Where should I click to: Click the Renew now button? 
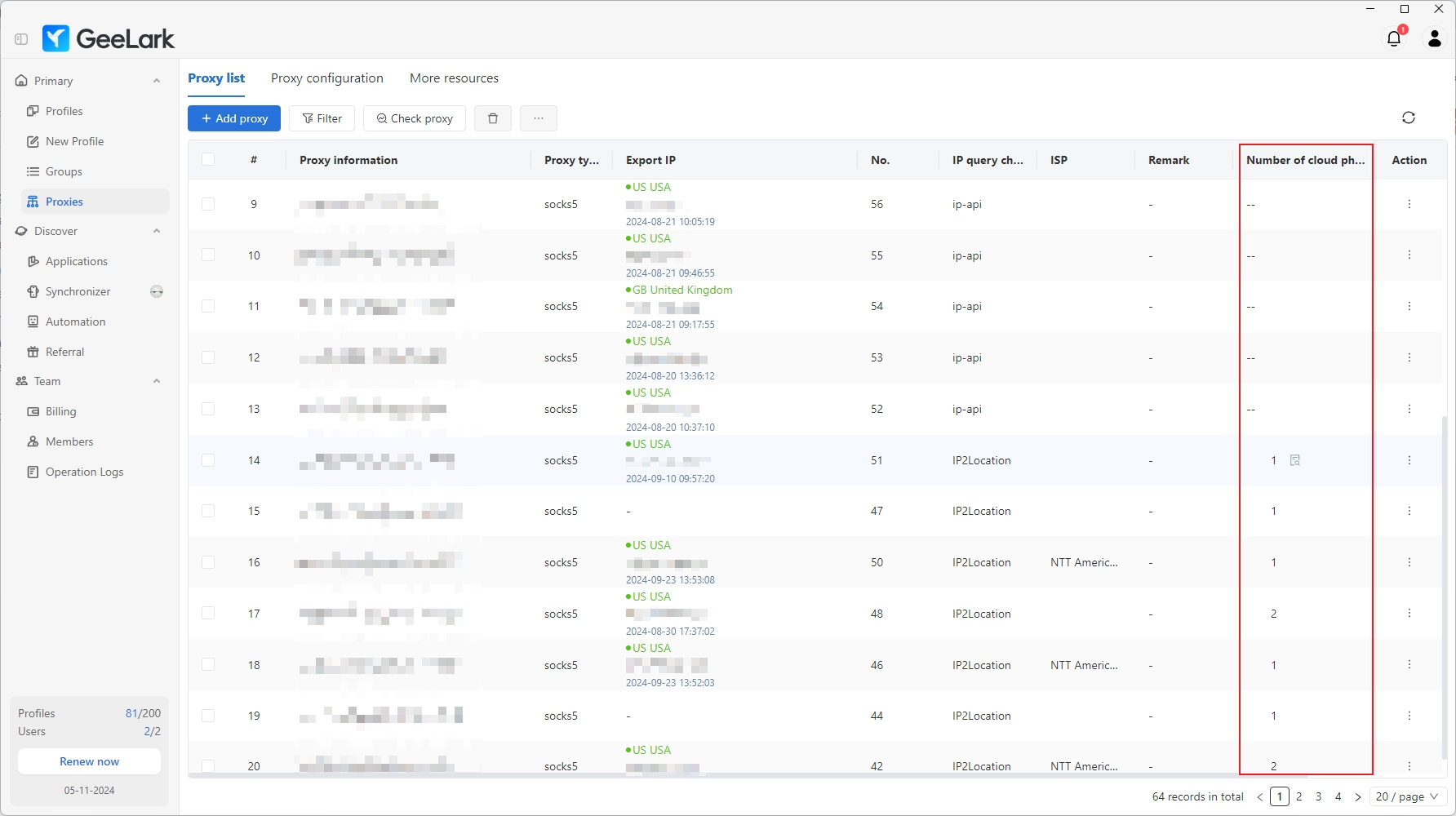point(88,761)
